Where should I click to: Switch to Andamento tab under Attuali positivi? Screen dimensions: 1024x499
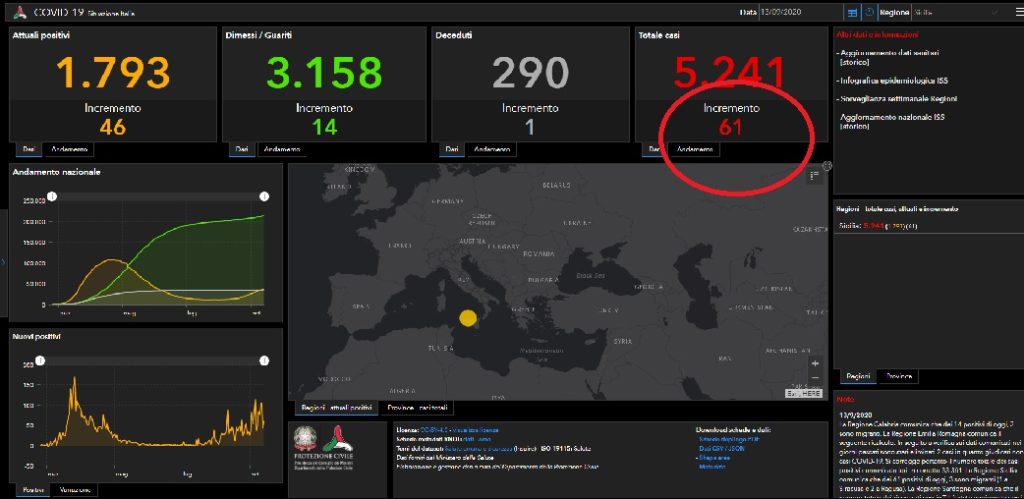click(x=69, y=149)
